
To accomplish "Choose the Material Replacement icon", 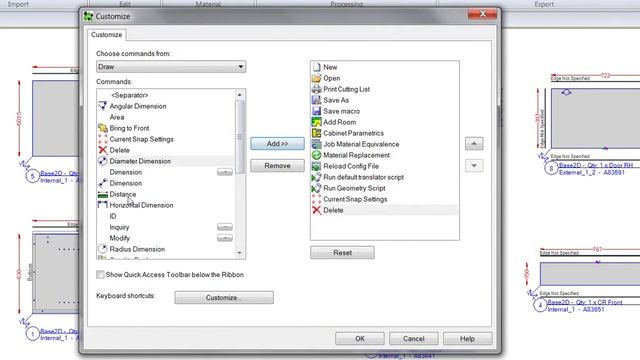I will point(316,155).
